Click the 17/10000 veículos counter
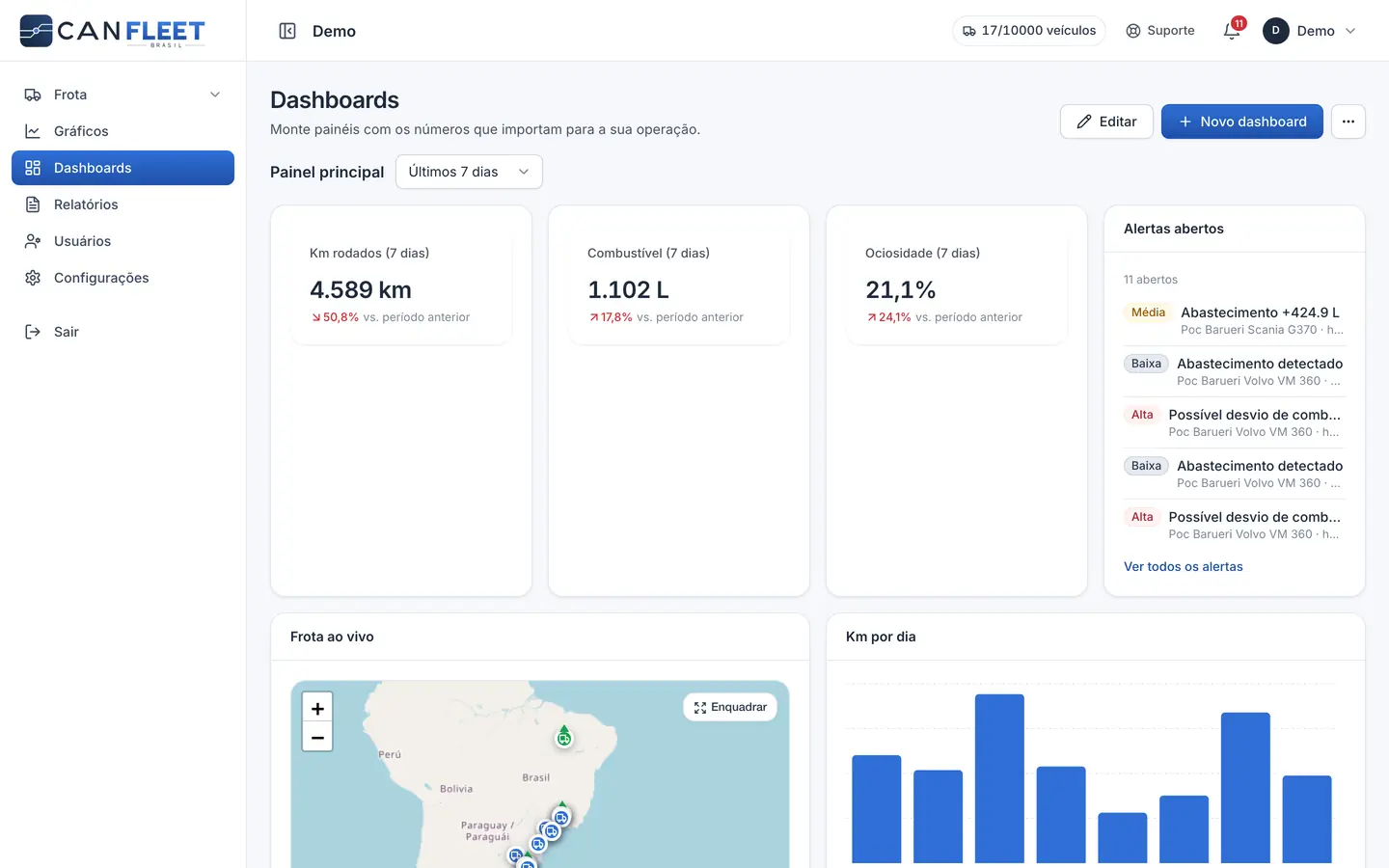This screenshot has height=868, width=1389. click(x=1029, y=31)
